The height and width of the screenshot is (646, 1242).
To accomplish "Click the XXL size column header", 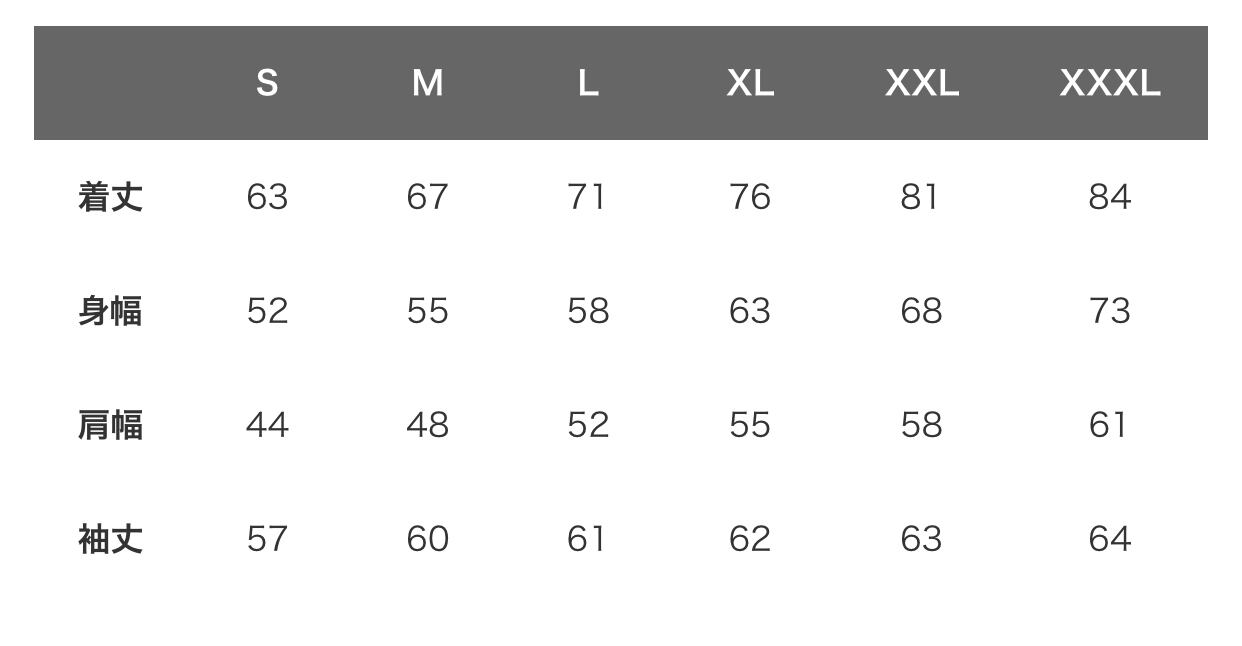I will click(x=921, y=83).
